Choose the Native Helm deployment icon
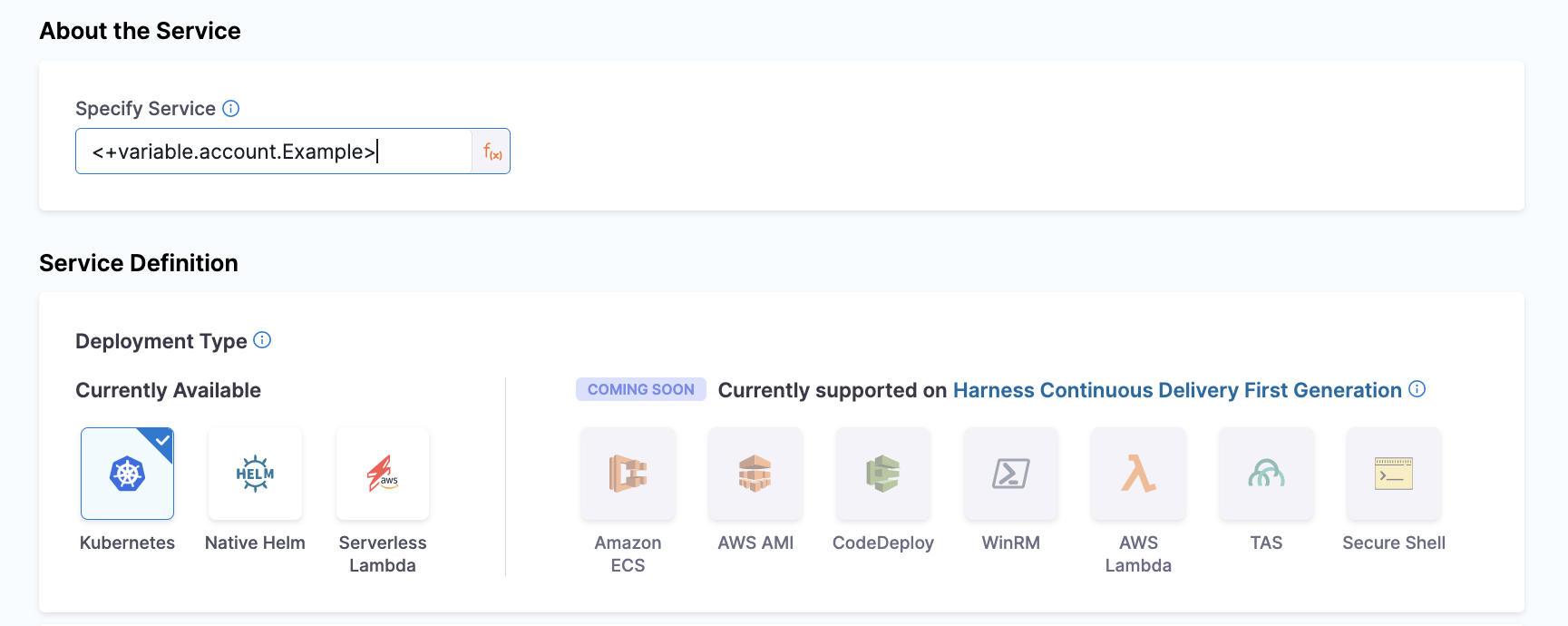The height and width of the screenshot is (626, 1568). 255,474
